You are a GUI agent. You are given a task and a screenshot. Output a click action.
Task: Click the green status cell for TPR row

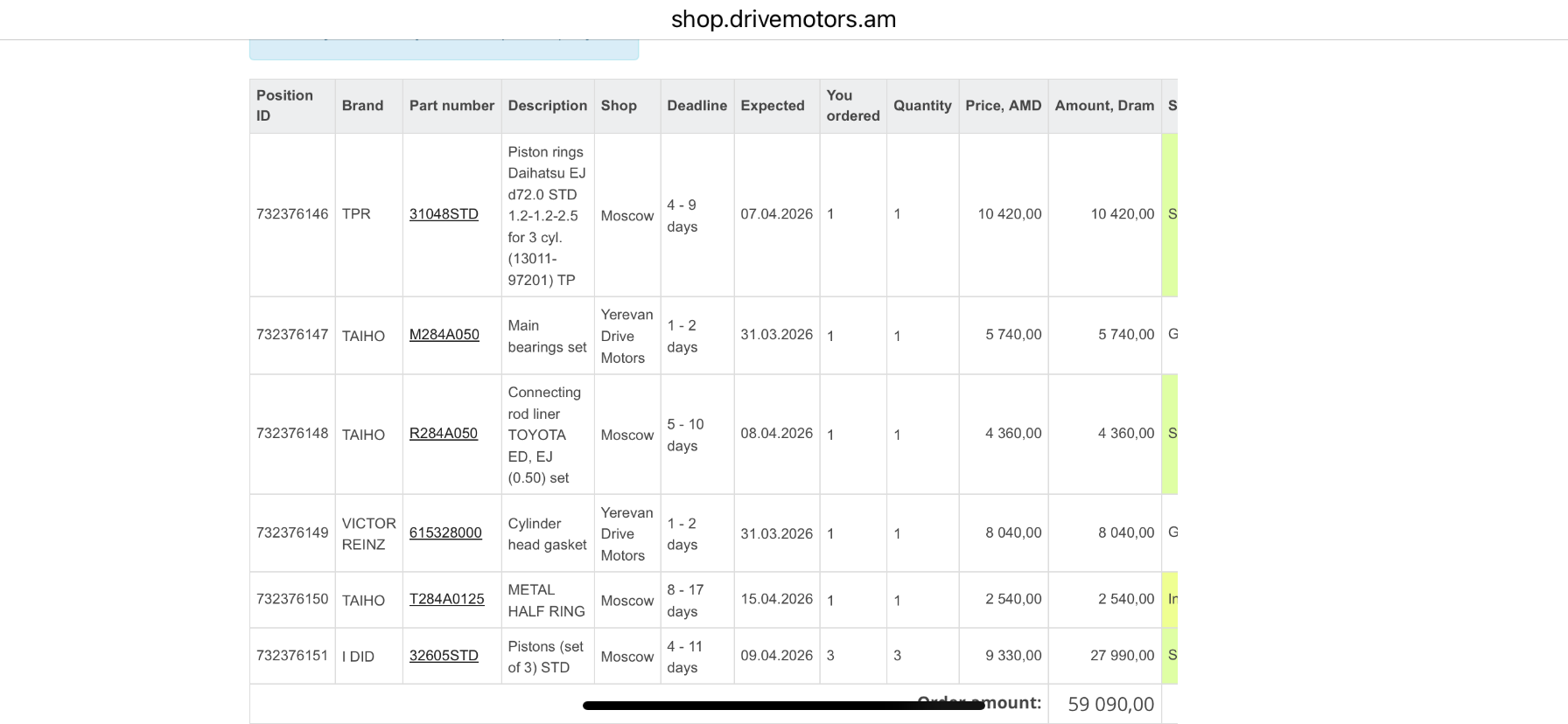point(1170,214)
